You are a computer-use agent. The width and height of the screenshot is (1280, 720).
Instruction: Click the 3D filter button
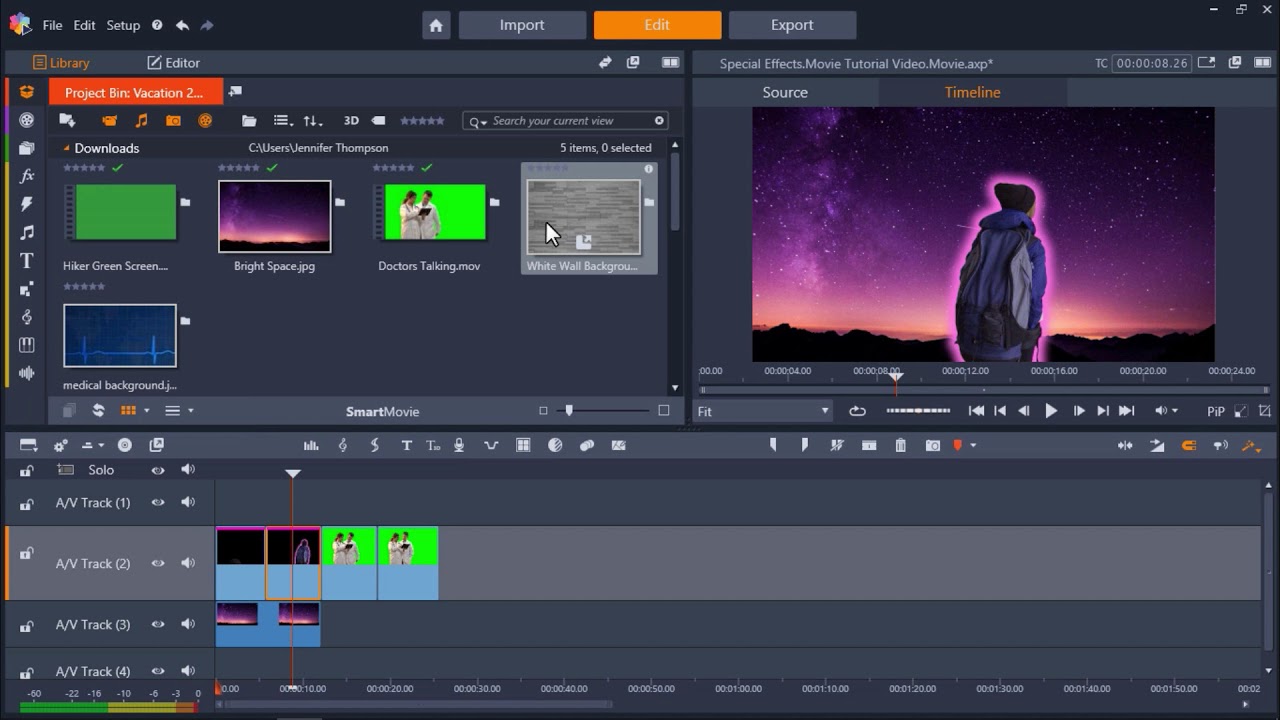click(x=351, y=121)
